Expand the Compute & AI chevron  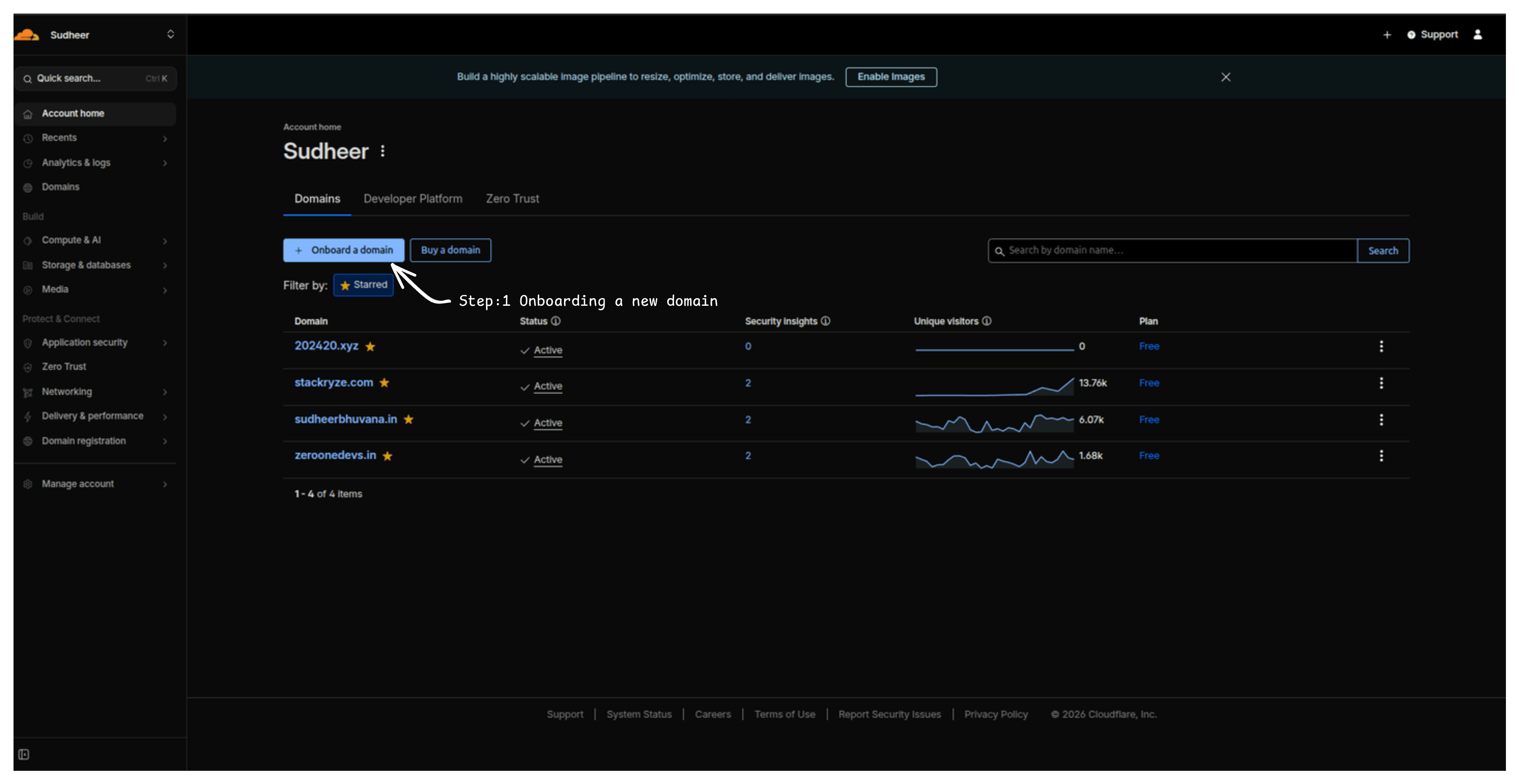click(x=165, y=241)
